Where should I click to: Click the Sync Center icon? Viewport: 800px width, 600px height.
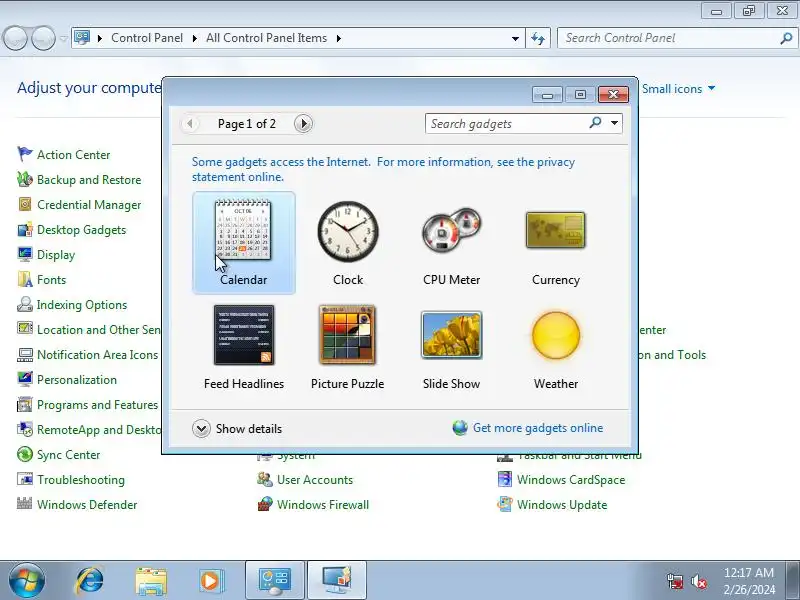[x=24, y=454]
